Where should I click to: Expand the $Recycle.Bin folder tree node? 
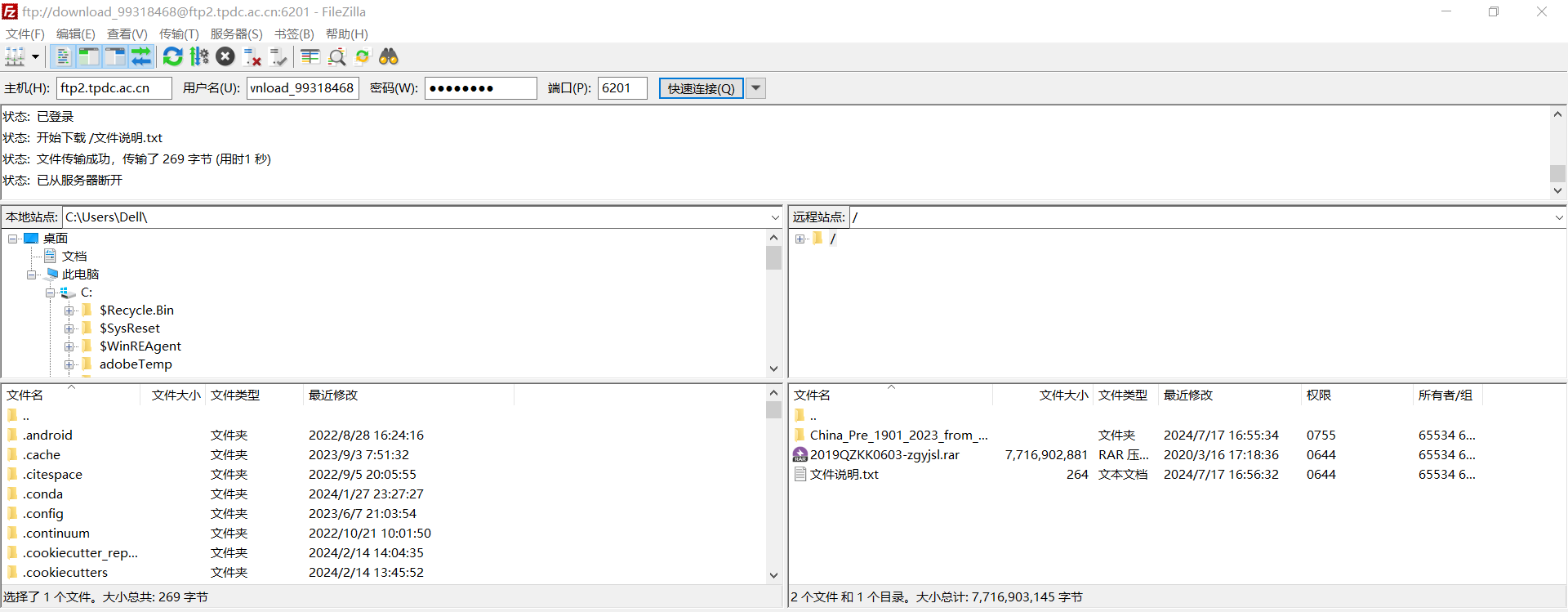(69, 310)
